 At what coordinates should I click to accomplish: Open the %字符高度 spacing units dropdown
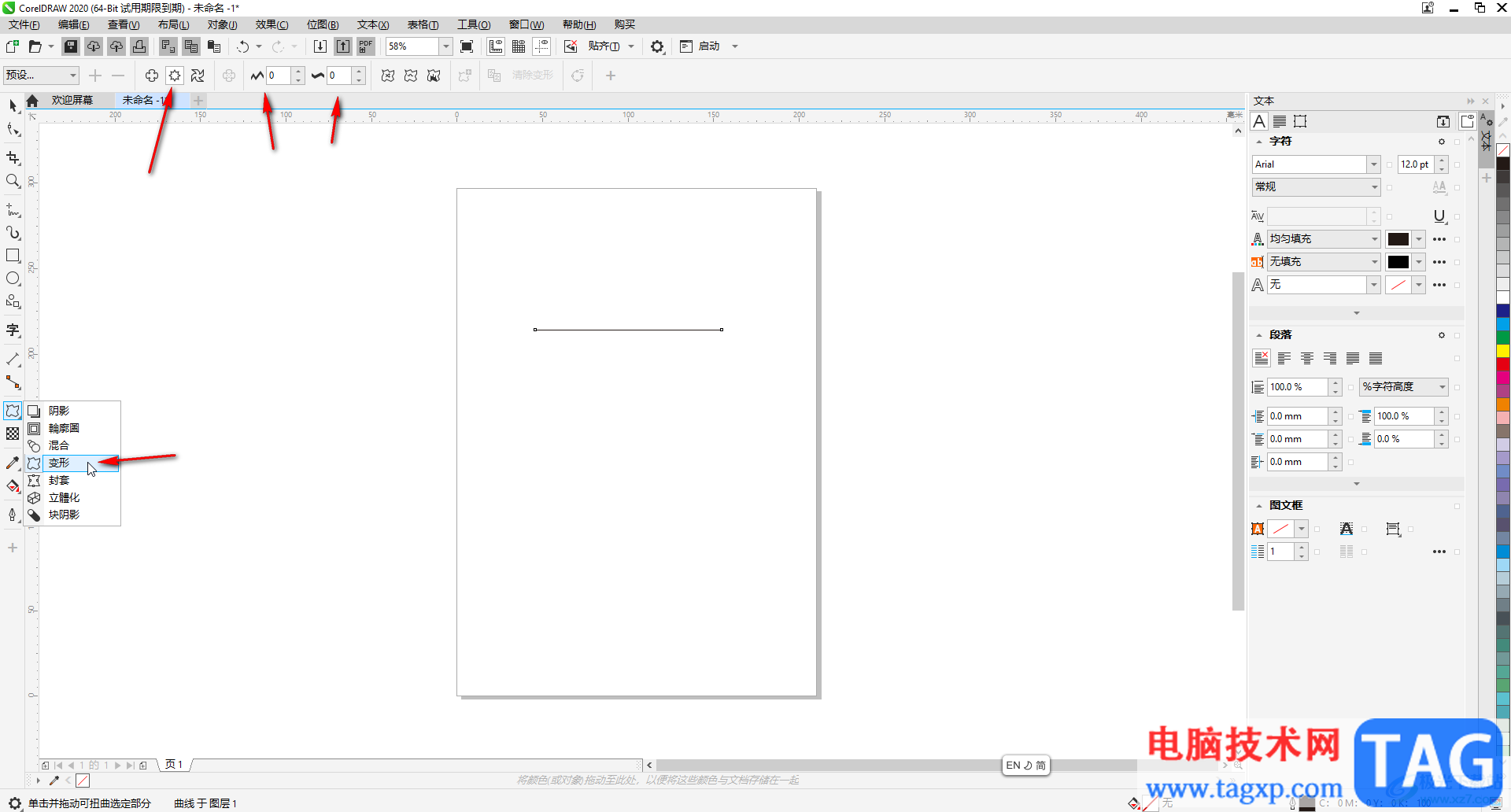(1404, 387)
